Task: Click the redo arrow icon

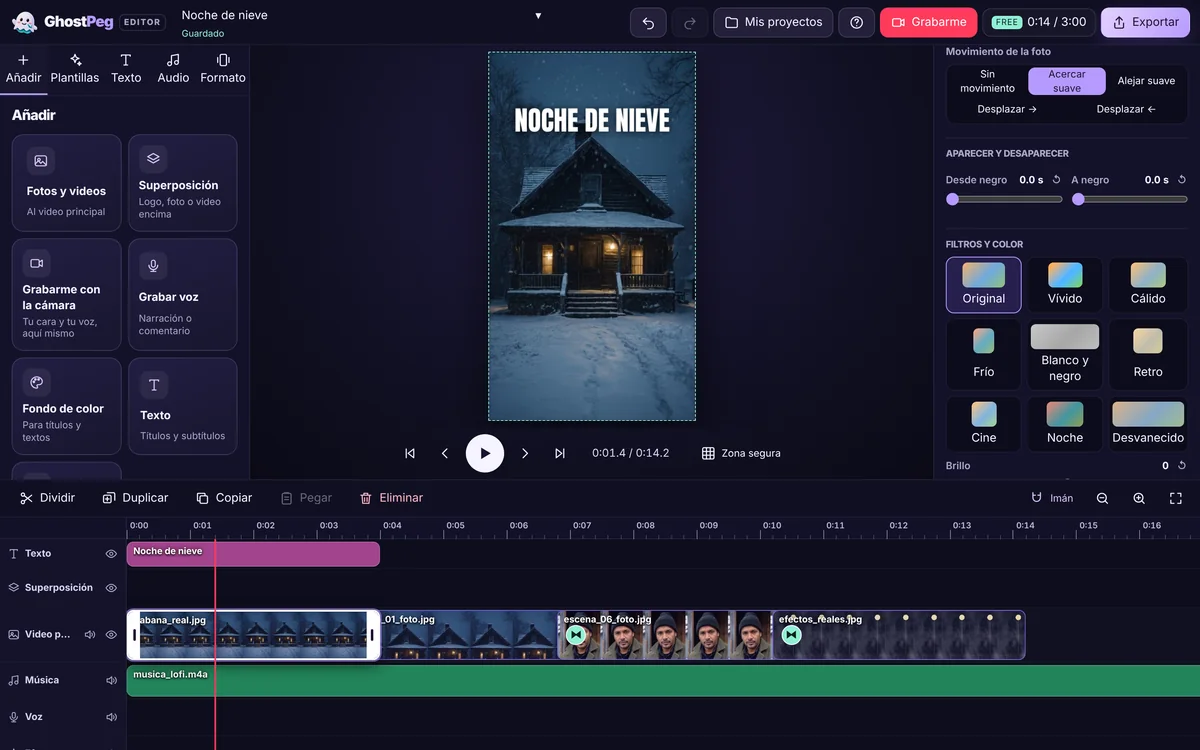Action: [x=689, y=22]
